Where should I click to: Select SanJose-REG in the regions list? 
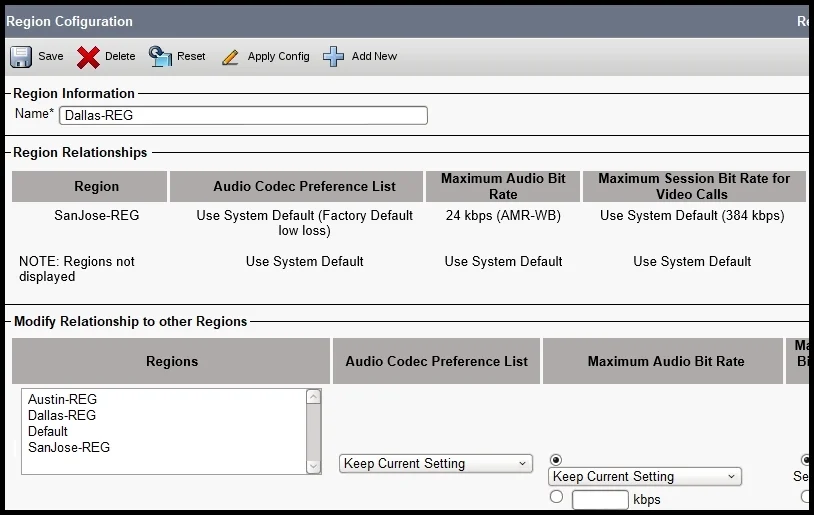(69, 448)
